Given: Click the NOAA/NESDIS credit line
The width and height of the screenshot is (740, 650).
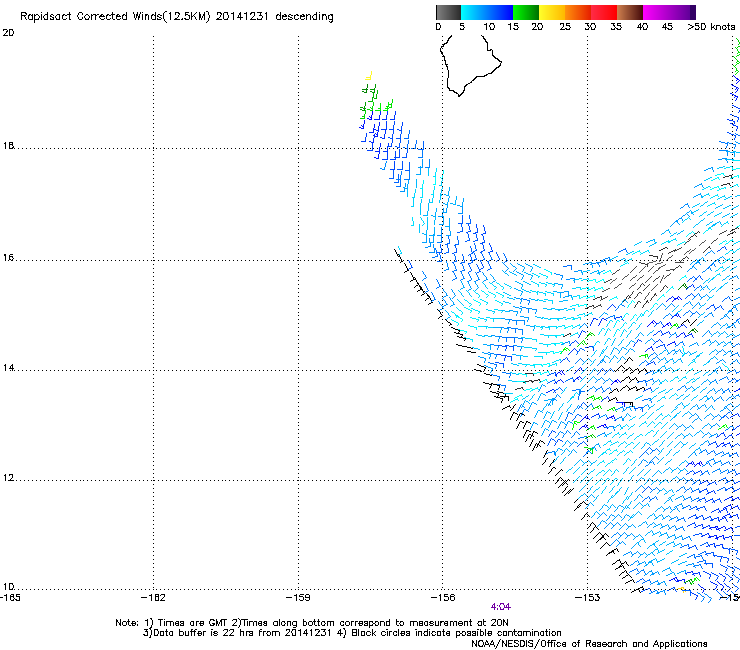Looking at the screenshot, I should click(589, 644).
